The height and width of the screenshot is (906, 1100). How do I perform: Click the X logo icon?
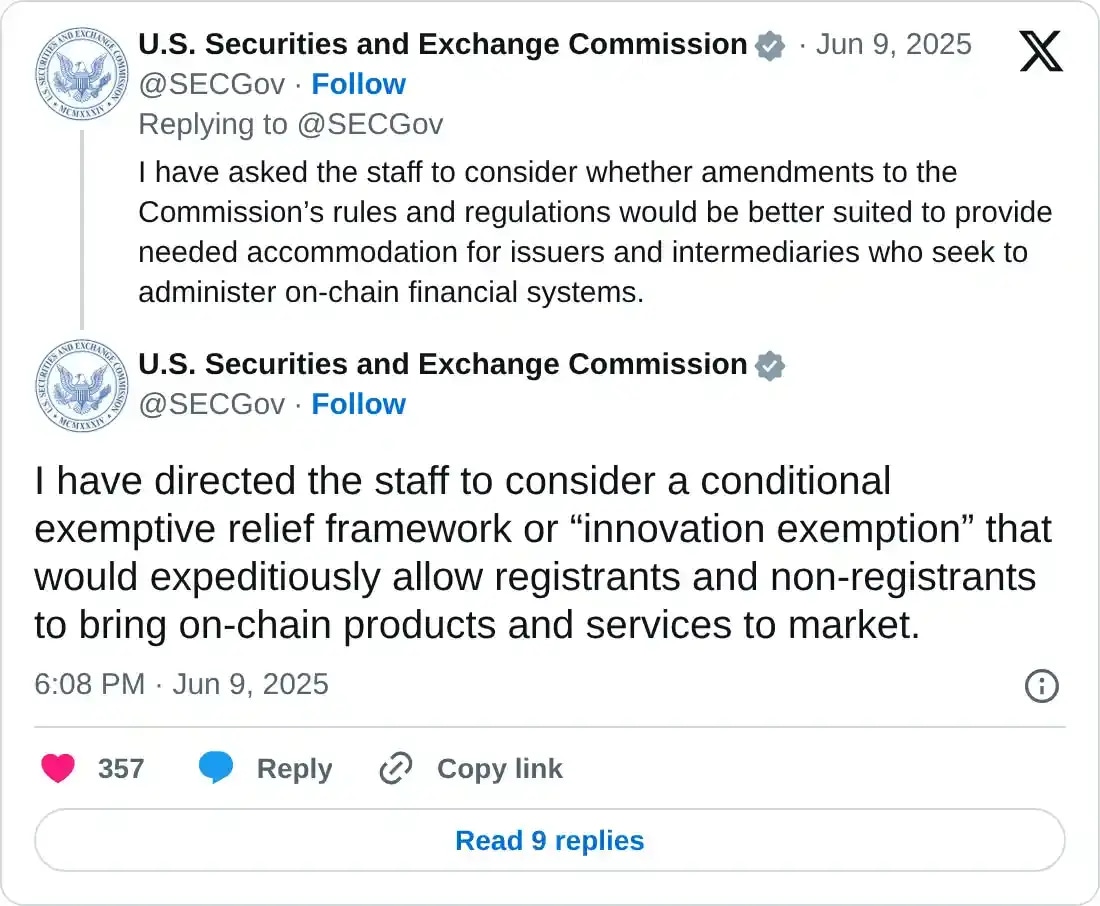[1041, 51]
